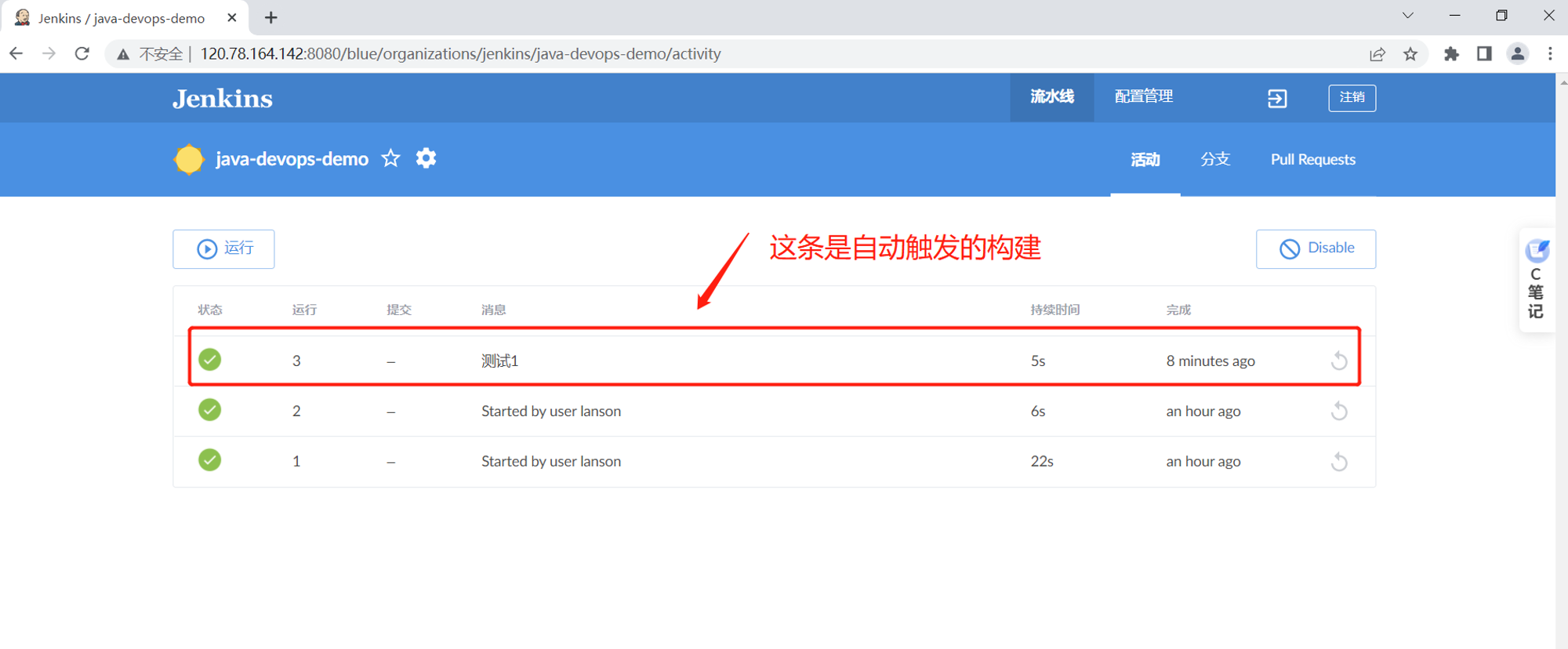Open run 1 Started by user lanson
This screenshot has height=649, width=1568.
point(551,461)
